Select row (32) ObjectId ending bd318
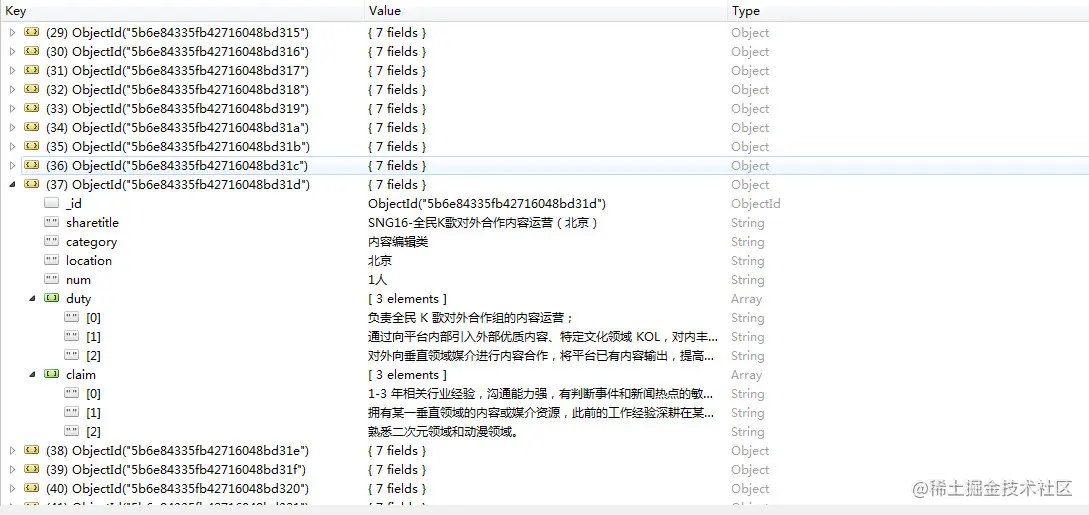Screen dimensions: 1089x515 coord(177,90)
